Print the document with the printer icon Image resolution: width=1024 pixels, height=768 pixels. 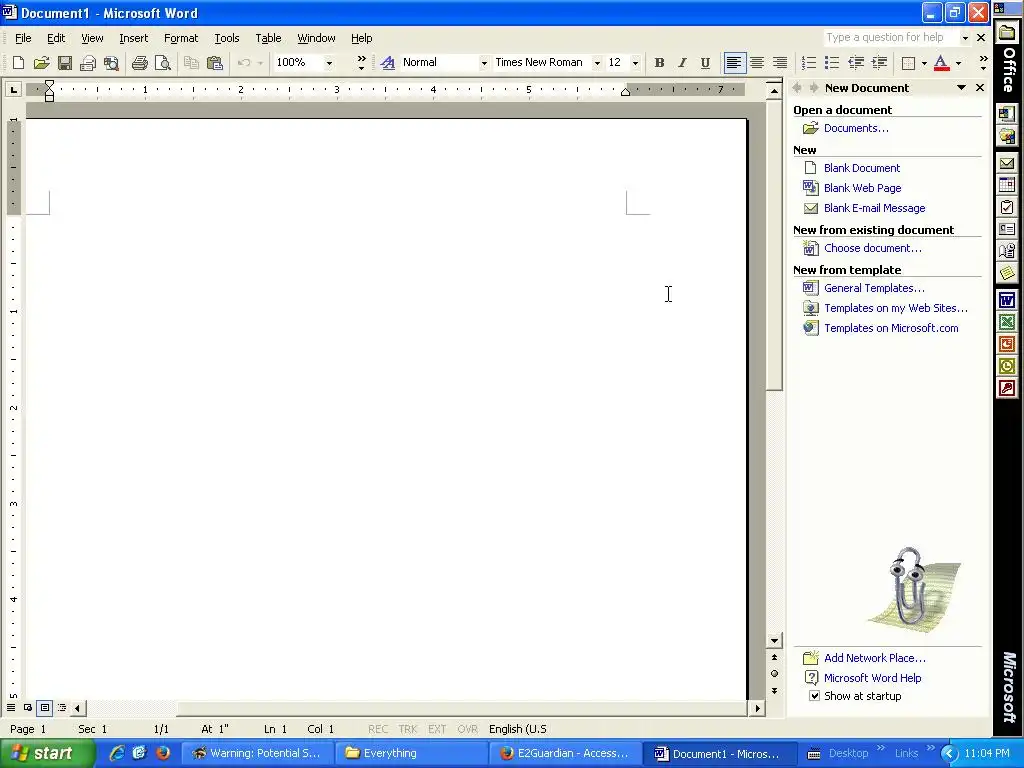pos(139,63)
